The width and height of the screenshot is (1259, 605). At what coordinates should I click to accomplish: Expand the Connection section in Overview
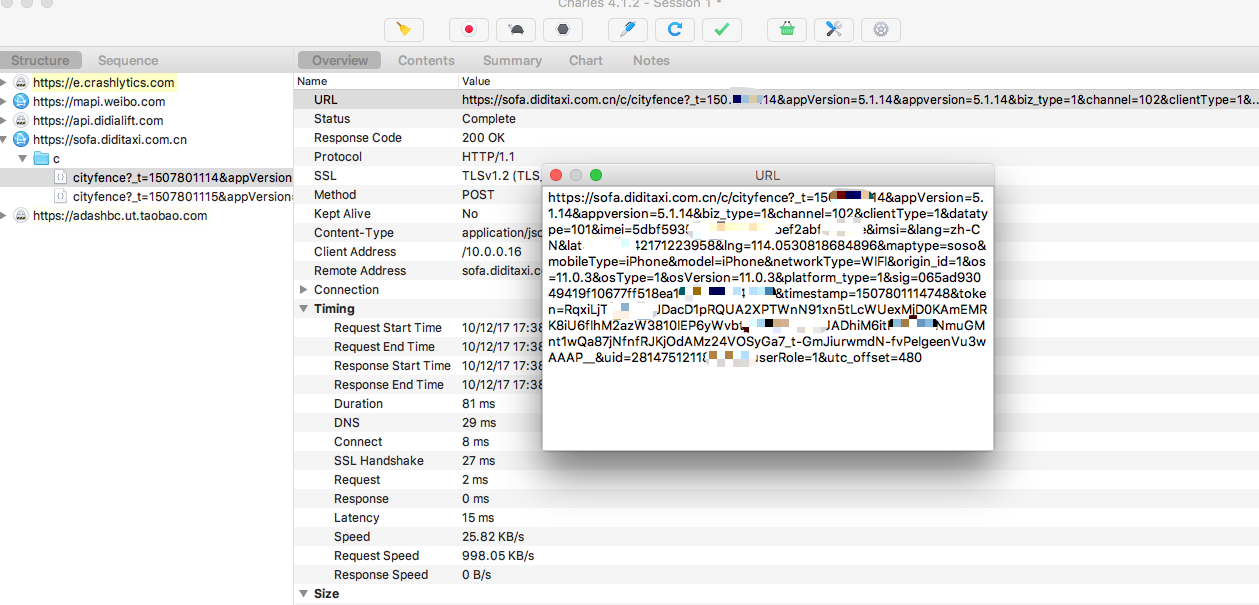[304, 290]
